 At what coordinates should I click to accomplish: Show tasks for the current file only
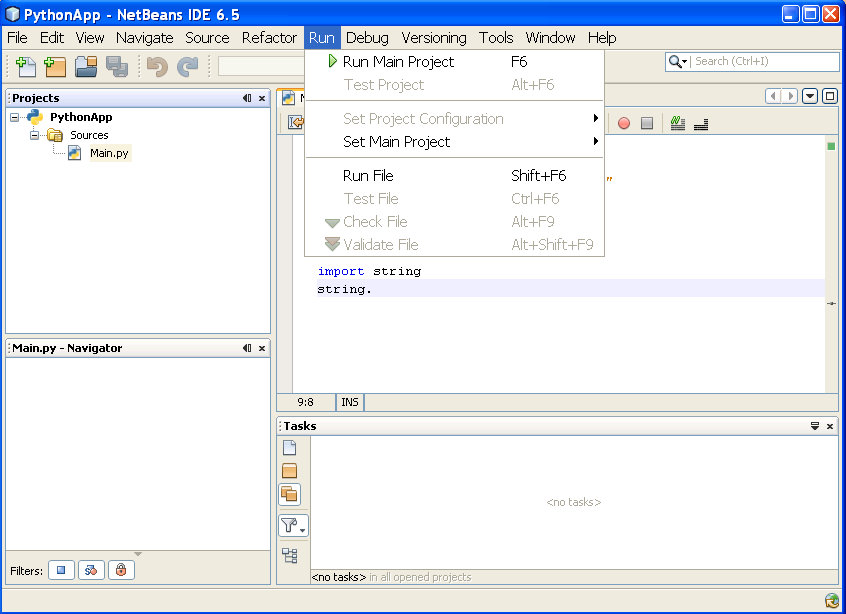(290, 447)
